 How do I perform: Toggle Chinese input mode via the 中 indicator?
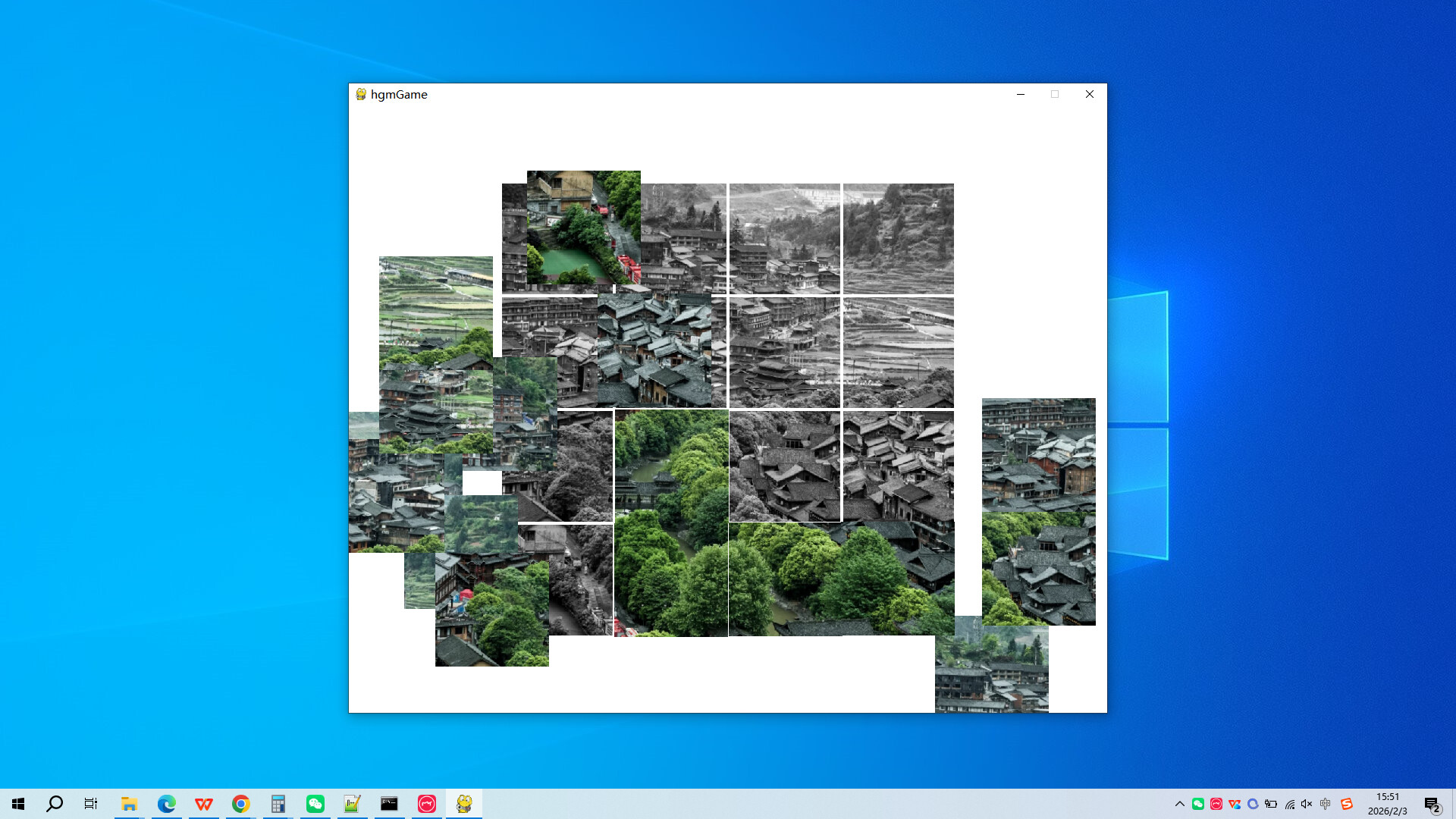click(1324, 803)
